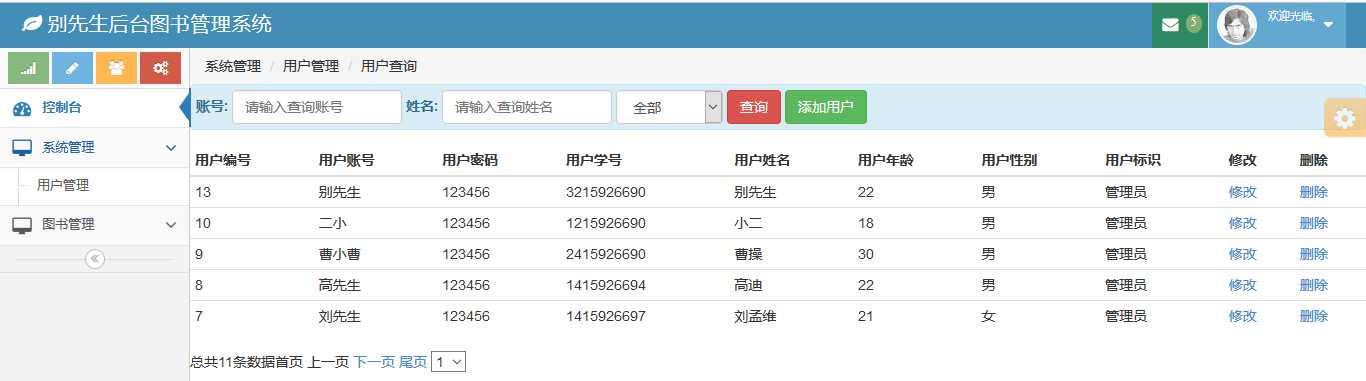Click 删除 for user 别先生

[x=1314, y=192]
